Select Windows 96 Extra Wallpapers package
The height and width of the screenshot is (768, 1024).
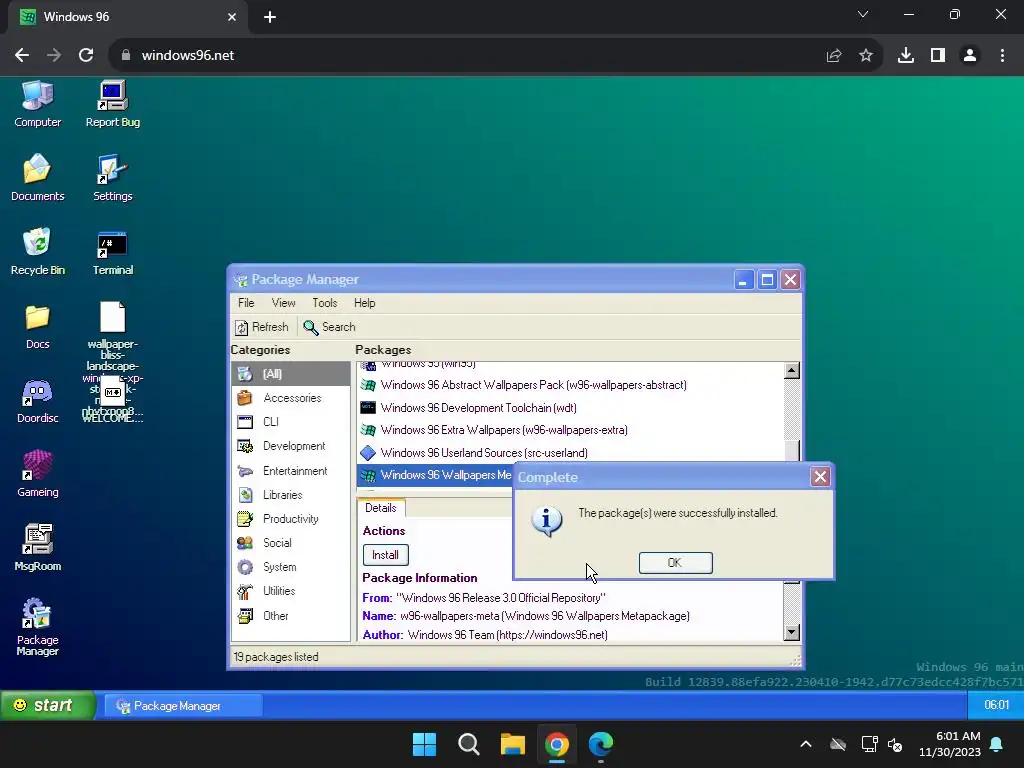tap(570, 430)
